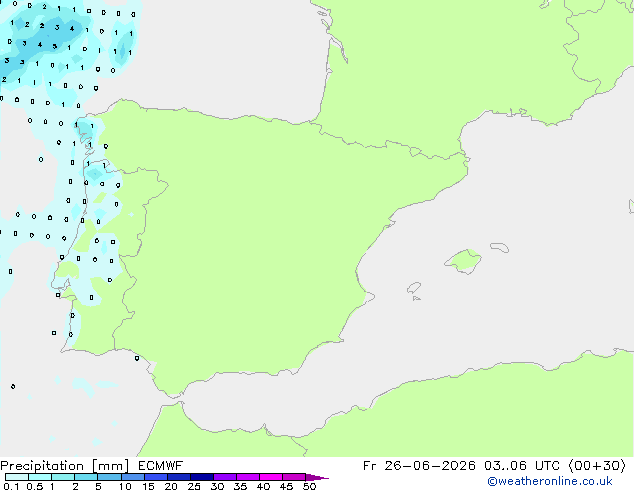Click the '10' legend scale label
The image size is (634, 490).
point(125,486)
